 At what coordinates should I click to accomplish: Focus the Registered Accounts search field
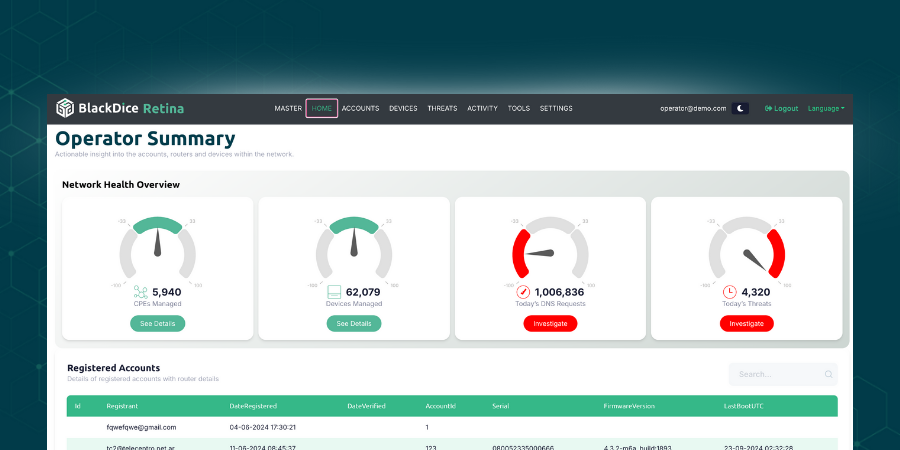point(775,375)
